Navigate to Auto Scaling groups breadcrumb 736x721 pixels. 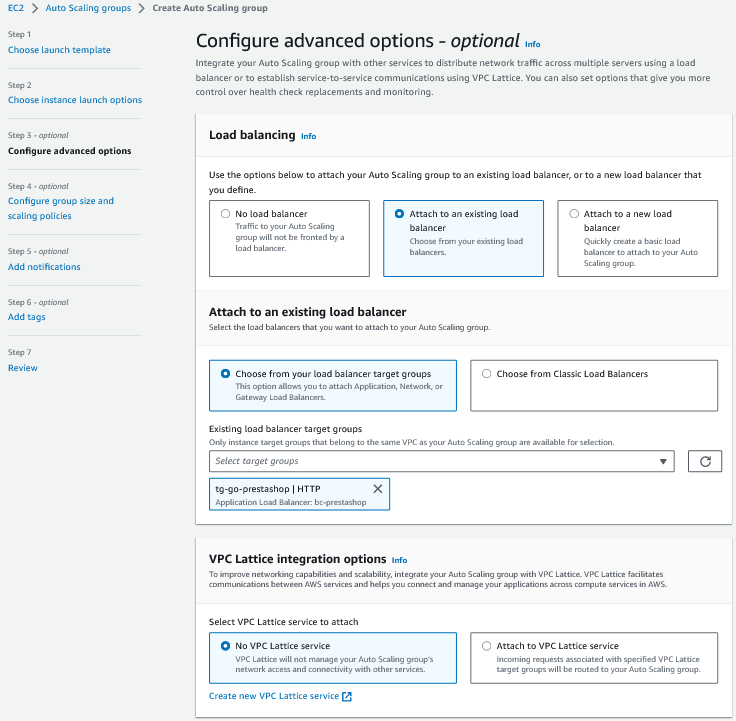pos(88,8)
